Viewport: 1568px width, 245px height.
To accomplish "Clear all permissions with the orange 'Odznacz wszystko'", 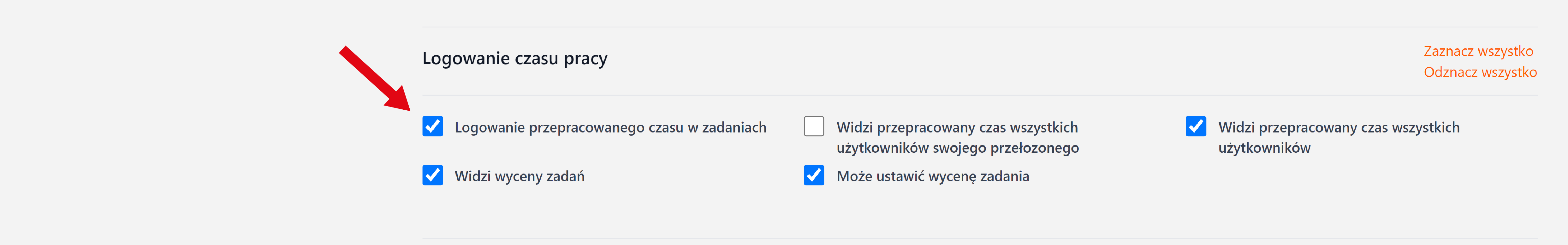I will pyautogui.click(x=1480, y=72).
